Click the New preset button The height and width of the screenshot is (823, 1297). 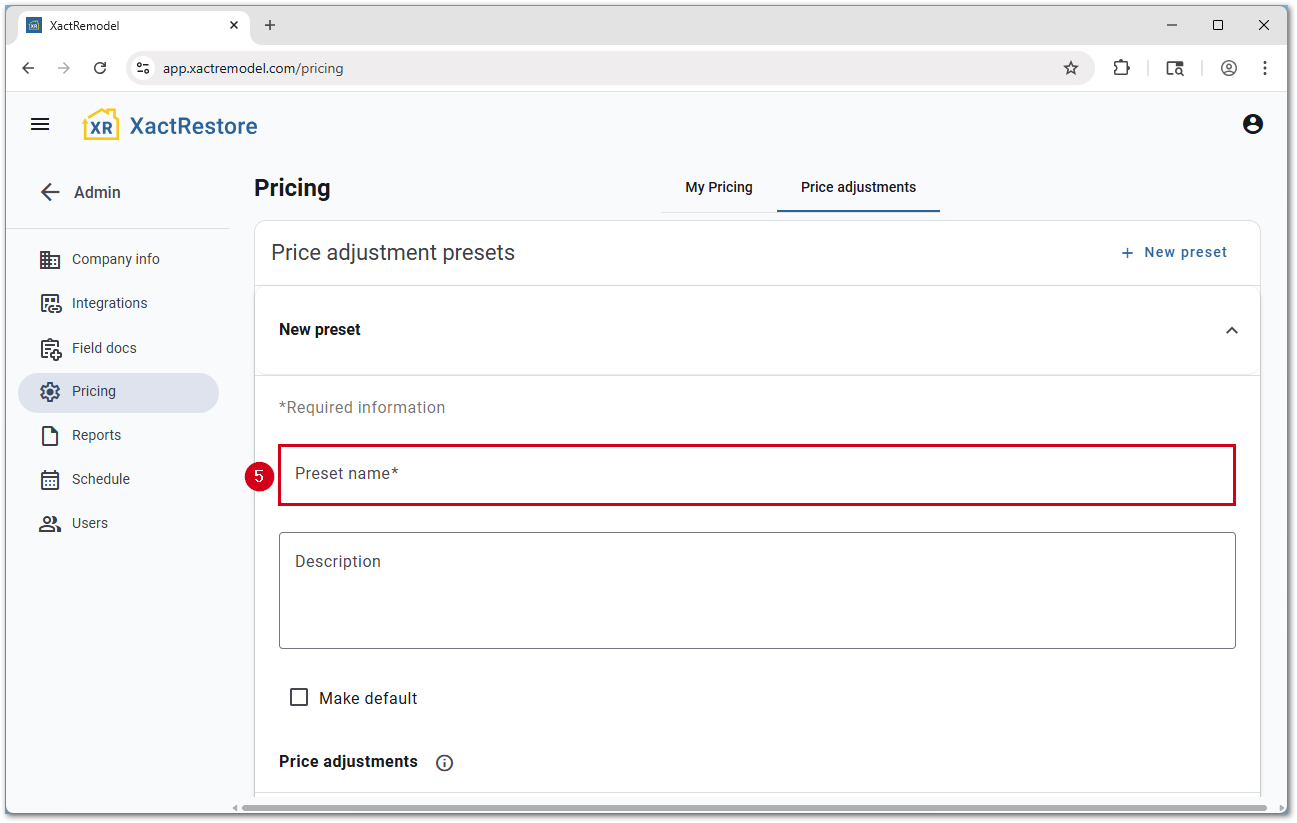[1174, 252]
